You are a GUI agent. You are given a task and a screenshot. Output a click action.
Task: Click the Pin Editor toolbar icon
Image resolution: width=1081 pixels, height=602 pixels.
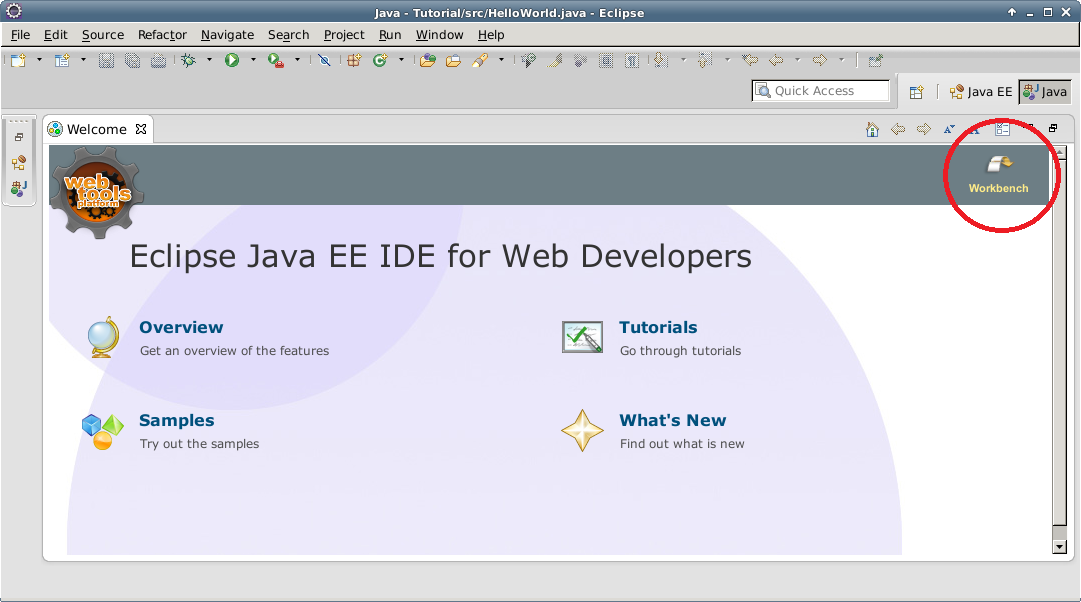point(876,61)
